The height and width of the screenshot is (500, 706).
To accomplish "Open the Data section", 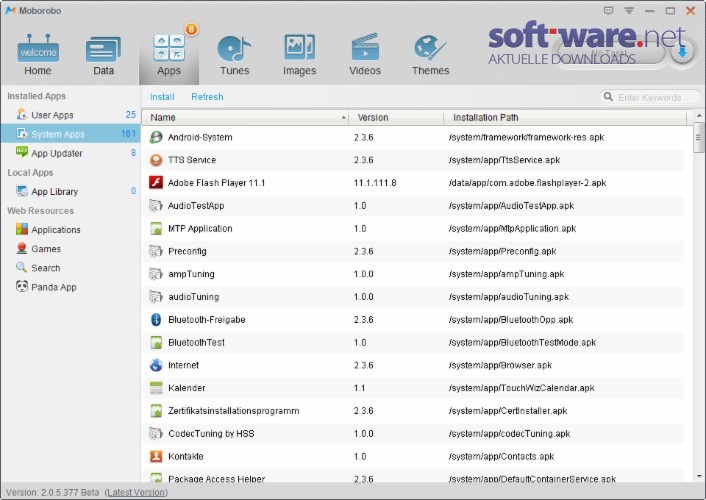I will [103, 55].
